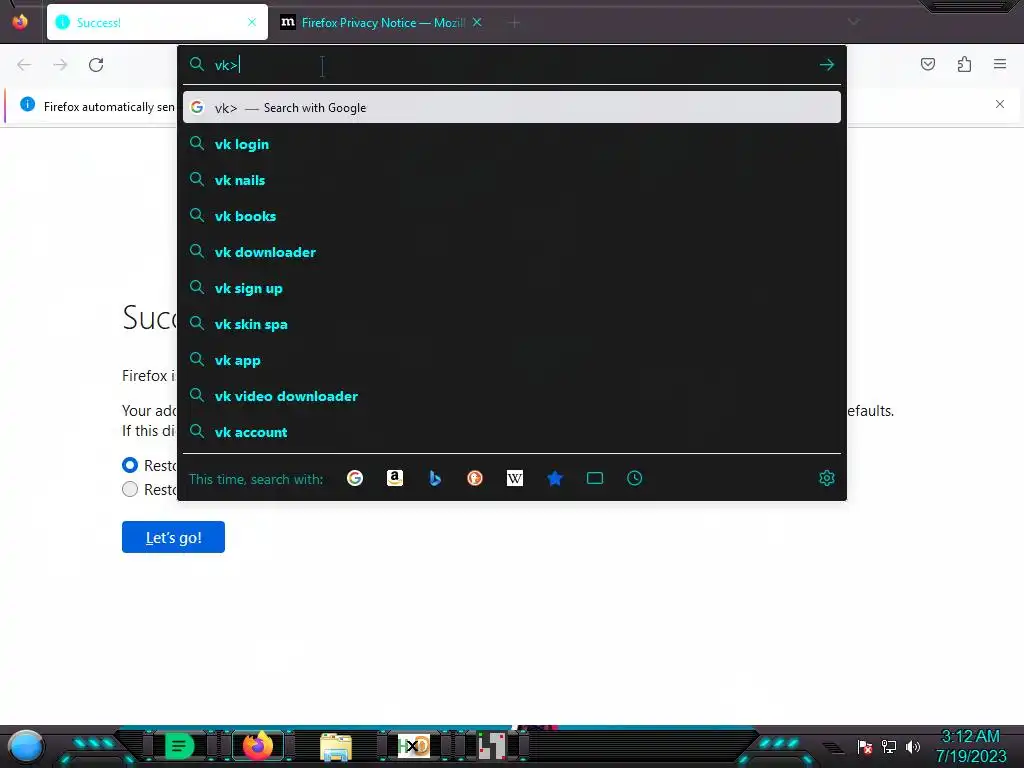Pick the 'vk skin spa' suggestion

[x=511, y=324]
